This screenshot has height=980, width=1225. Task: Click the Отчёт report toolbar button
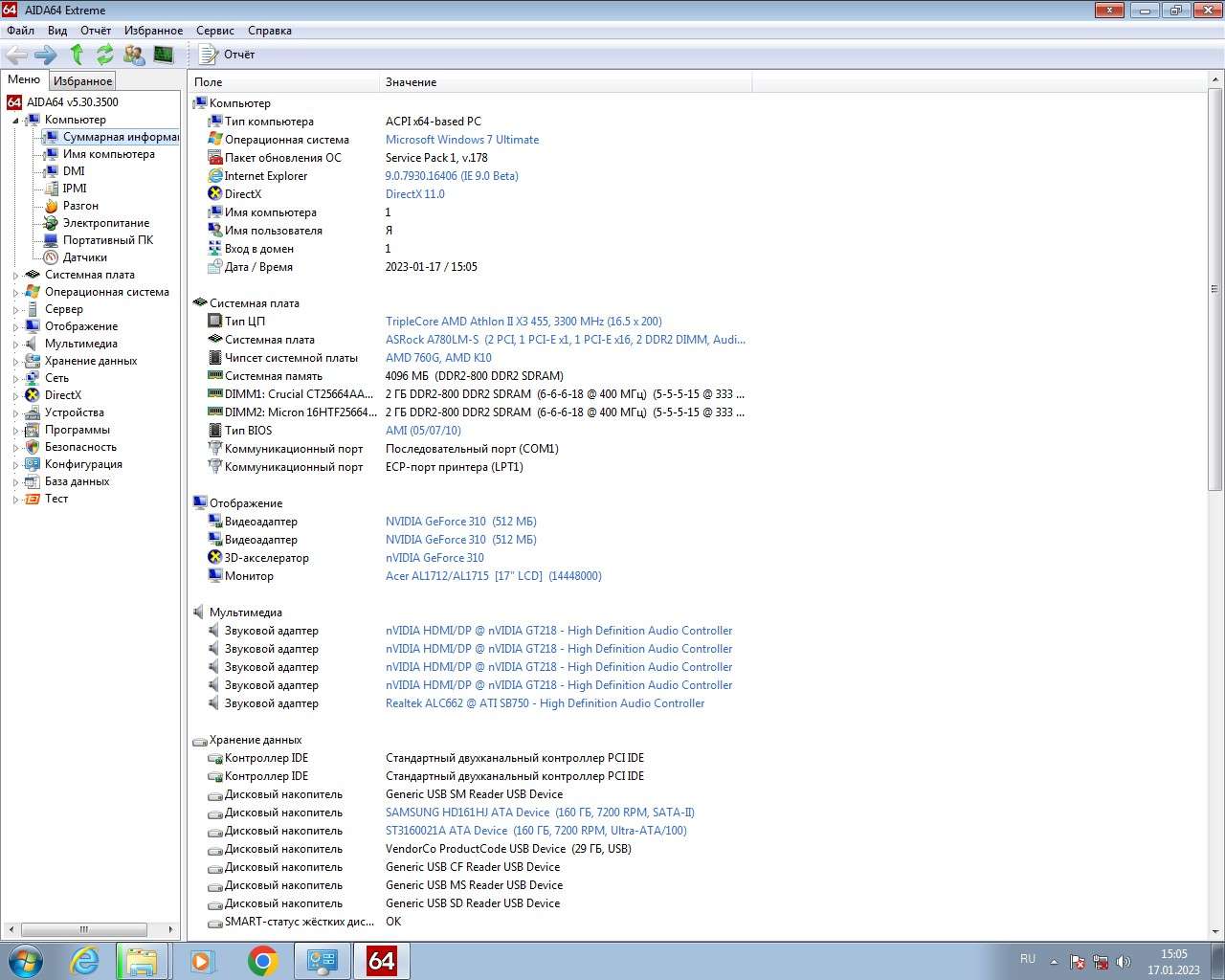click(228, 55)
